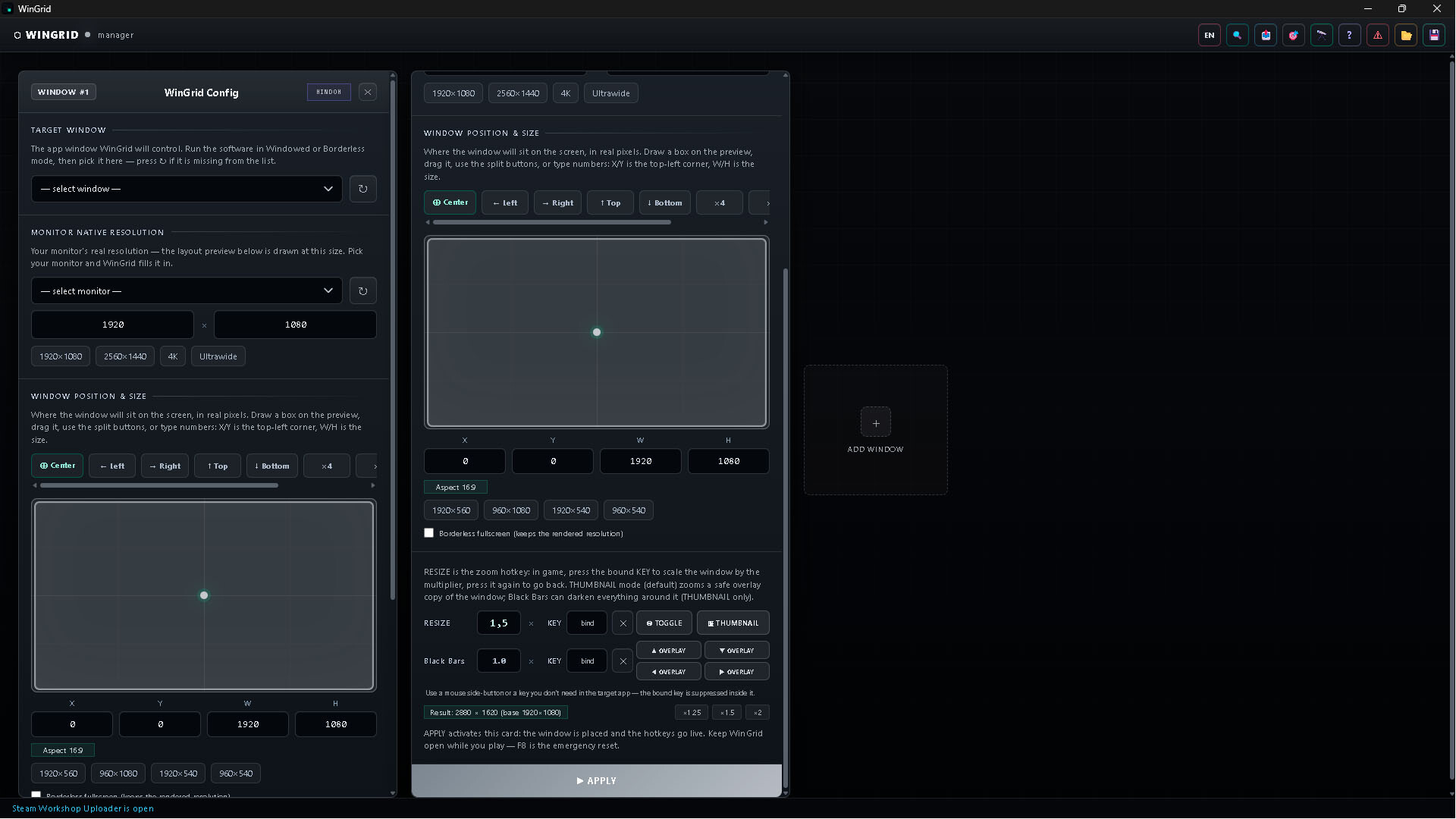Clear the Black Bars key binding
Image resolution: width=1456 pixels, height=819 pixels.
point(623,661)
